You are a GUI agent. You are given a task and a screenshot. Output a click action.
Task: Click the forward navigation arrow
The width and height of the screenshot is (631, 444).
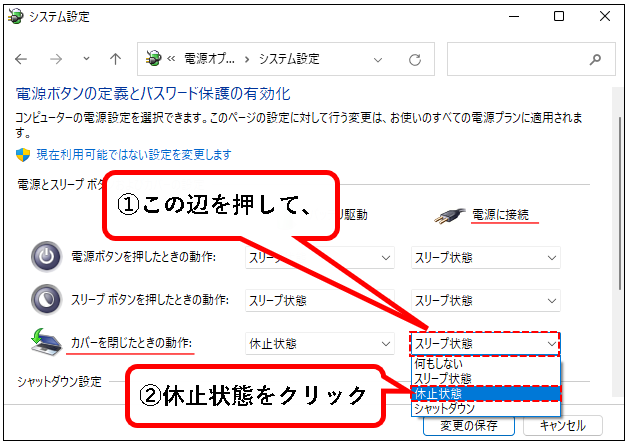point(56,59)
